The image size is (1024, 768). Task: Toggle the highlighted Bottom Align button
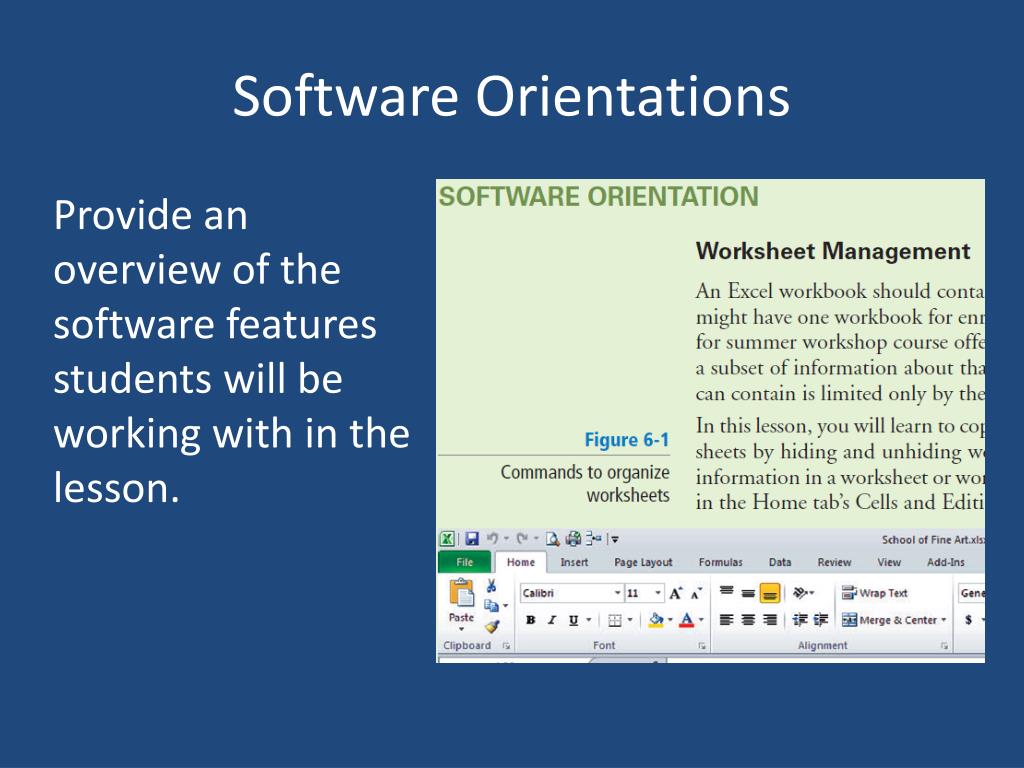pyautogui.click(x=770, y=593)
